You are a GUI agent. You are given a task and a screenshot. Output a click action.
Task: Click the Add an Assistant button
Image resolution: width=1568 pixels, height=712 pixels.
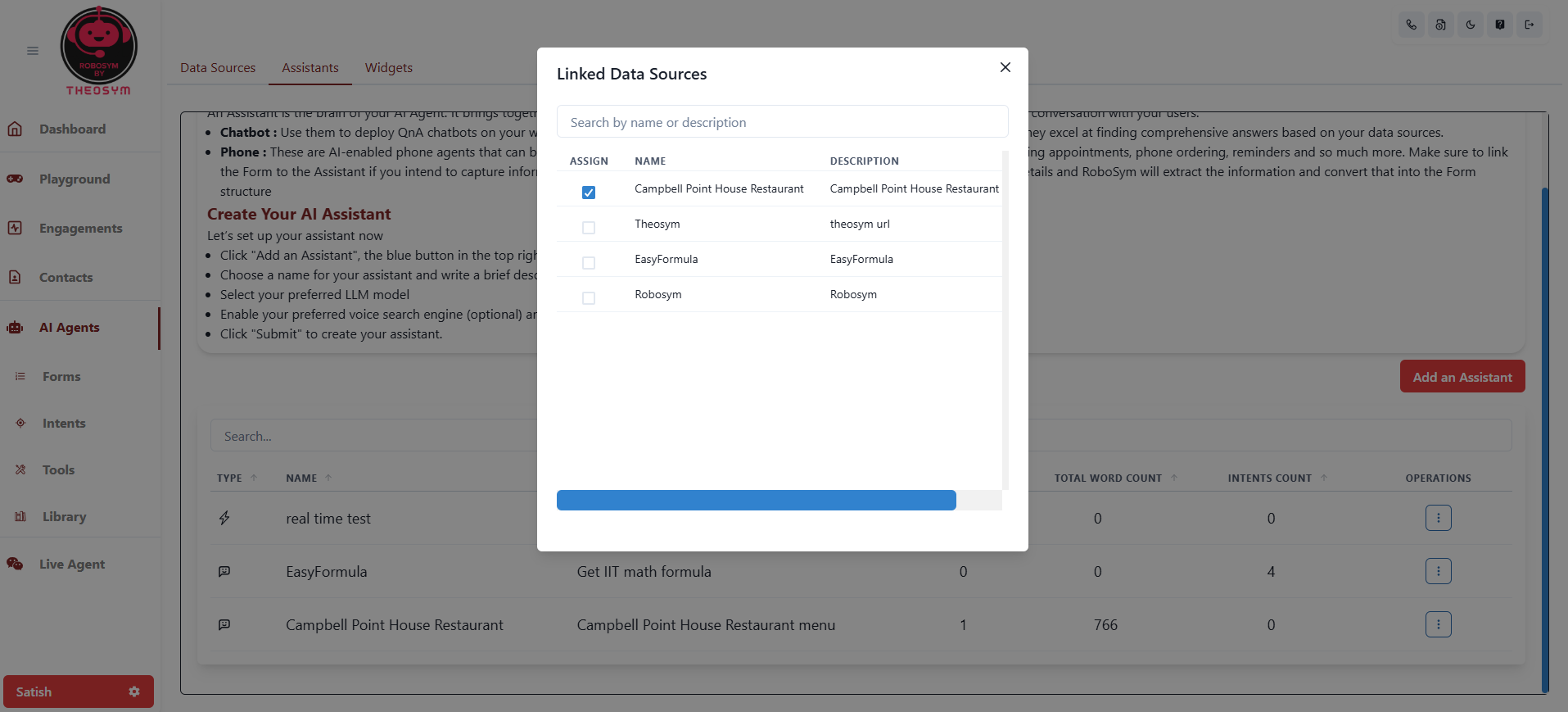coord(1462,376)
